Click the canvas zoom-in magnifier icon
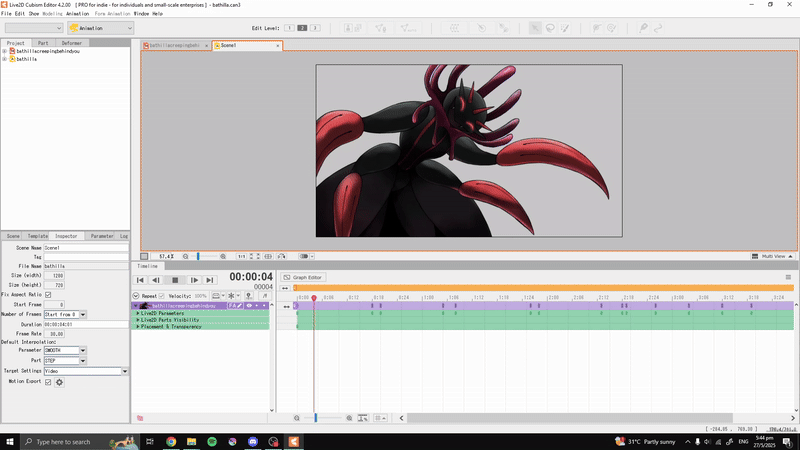 223,256
